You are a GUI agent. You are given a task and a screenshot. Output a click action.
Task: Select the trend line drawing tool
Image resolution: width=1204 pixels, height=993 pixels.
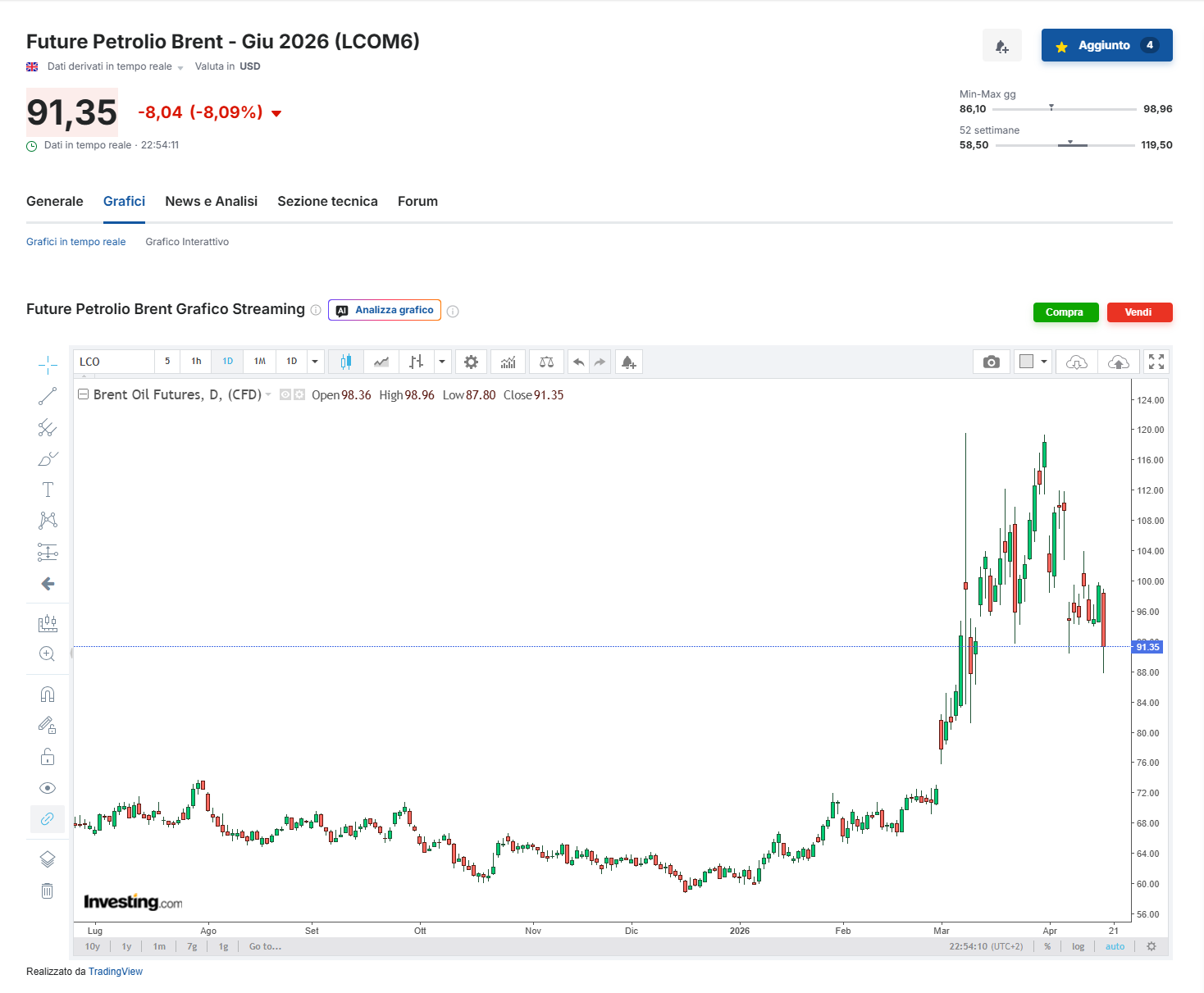48,396
